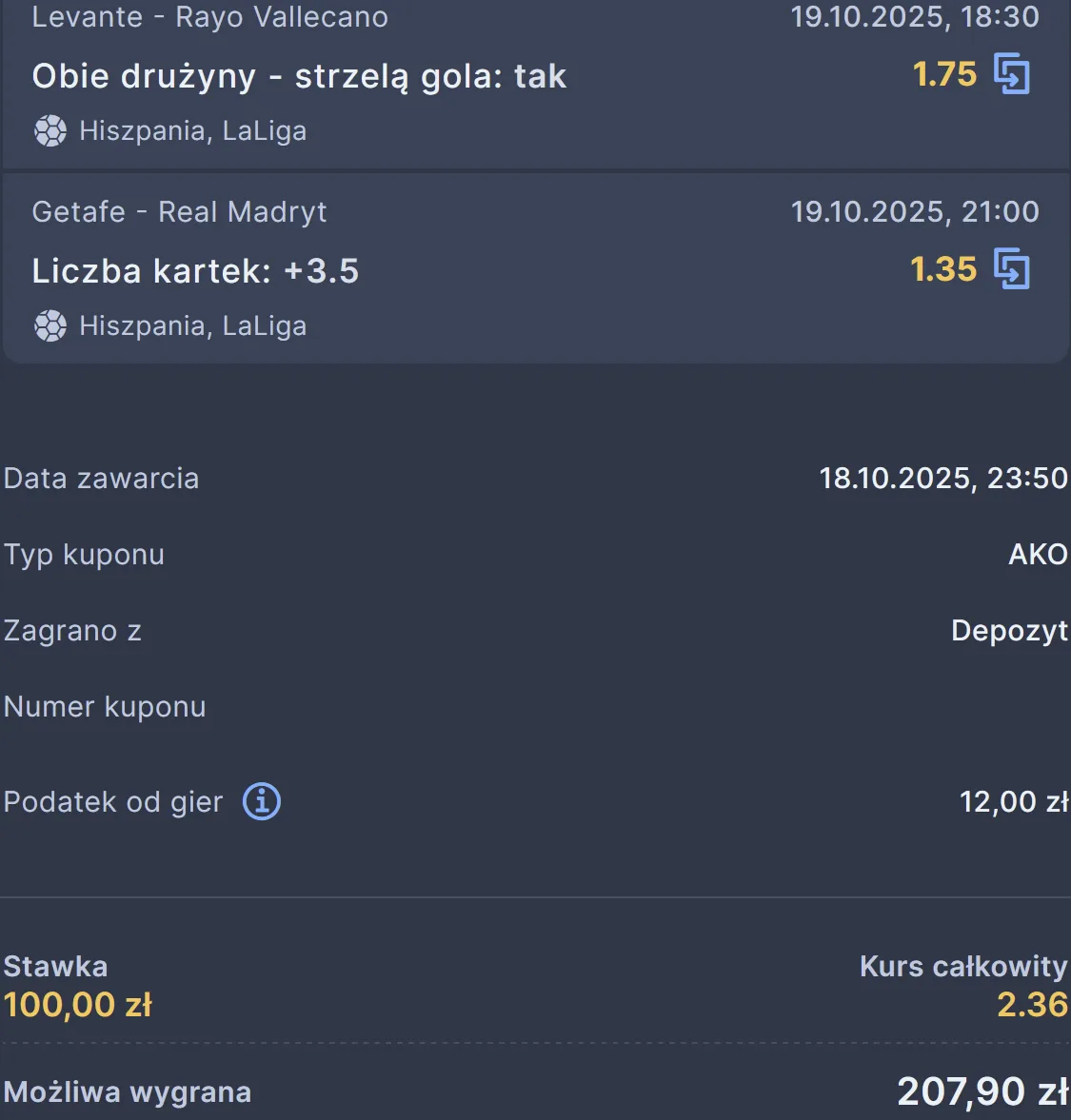This screenshot has height=1120, width=1071.
Task: Open info about Podatek od gier
Action: 262,802
